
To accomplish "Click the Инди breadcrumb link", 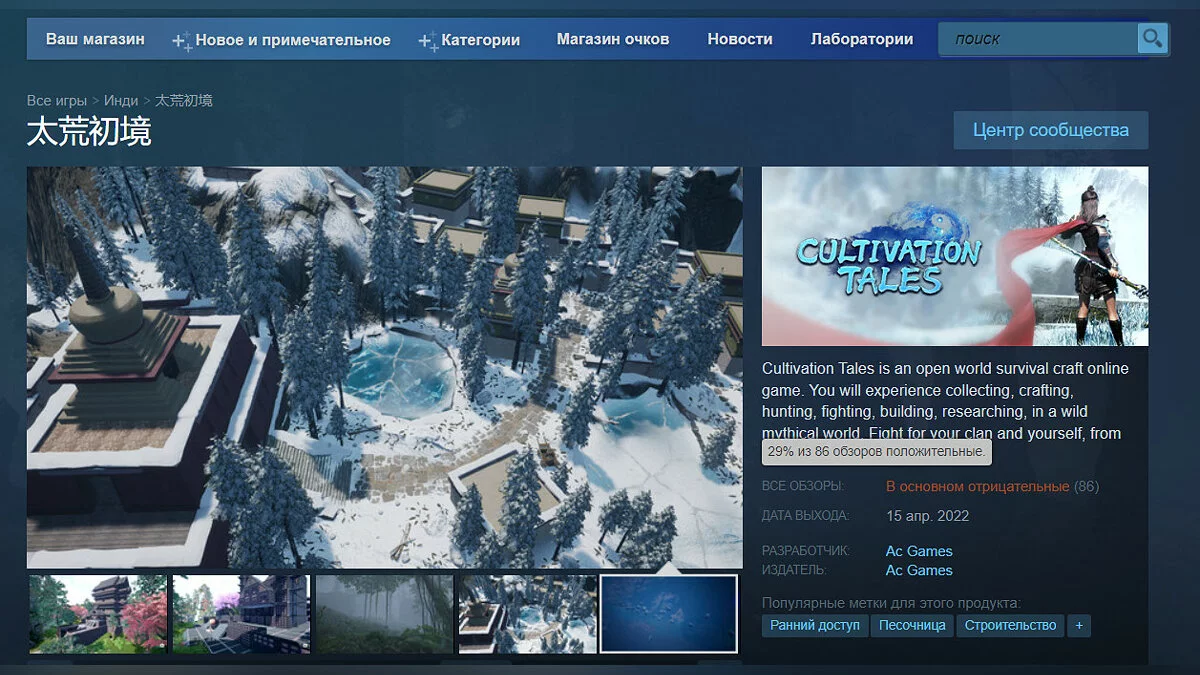I will tap(121, 100).
